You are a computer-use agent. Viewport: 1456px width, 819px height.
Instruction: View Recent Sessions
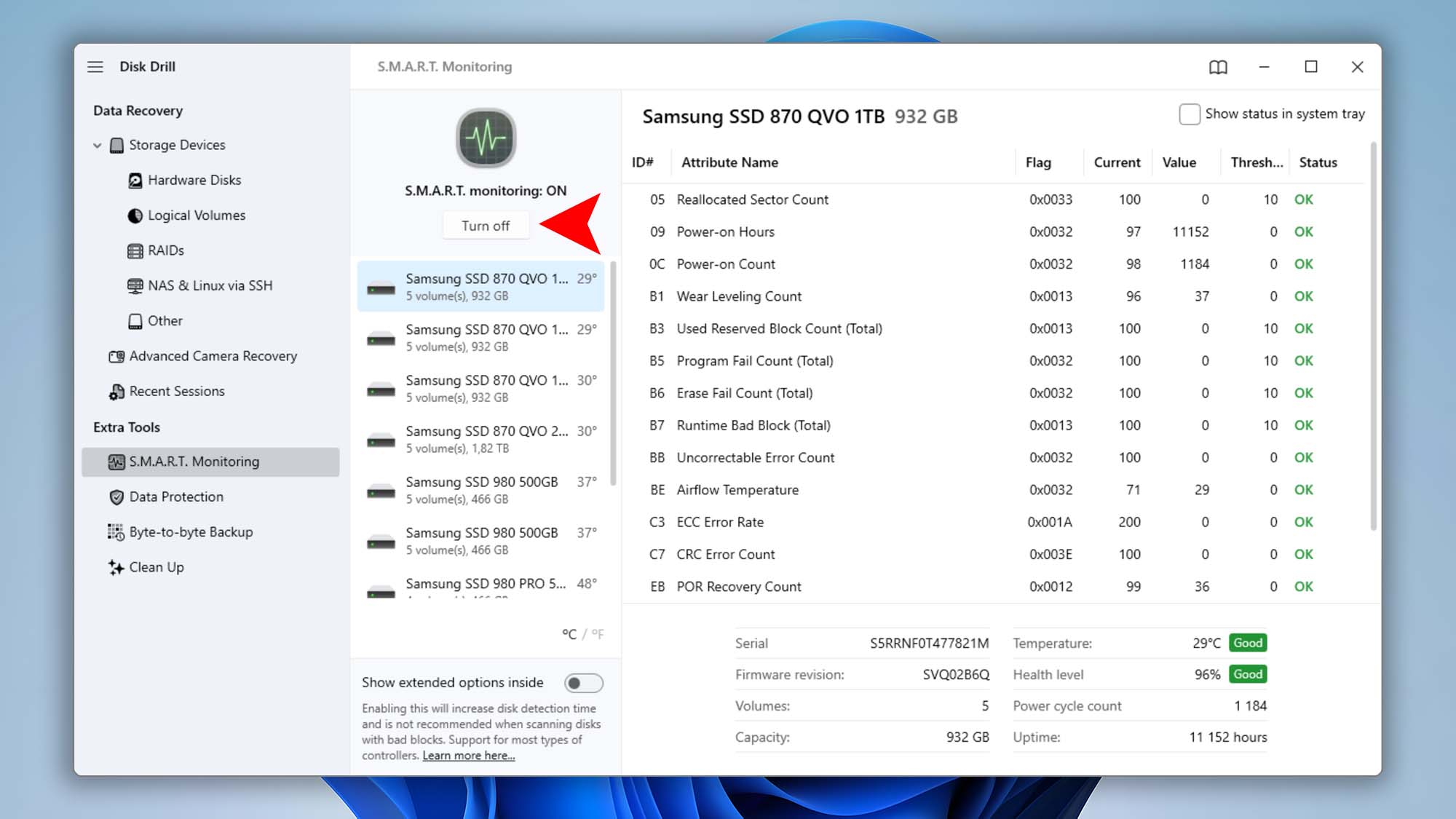coord(177,391)
